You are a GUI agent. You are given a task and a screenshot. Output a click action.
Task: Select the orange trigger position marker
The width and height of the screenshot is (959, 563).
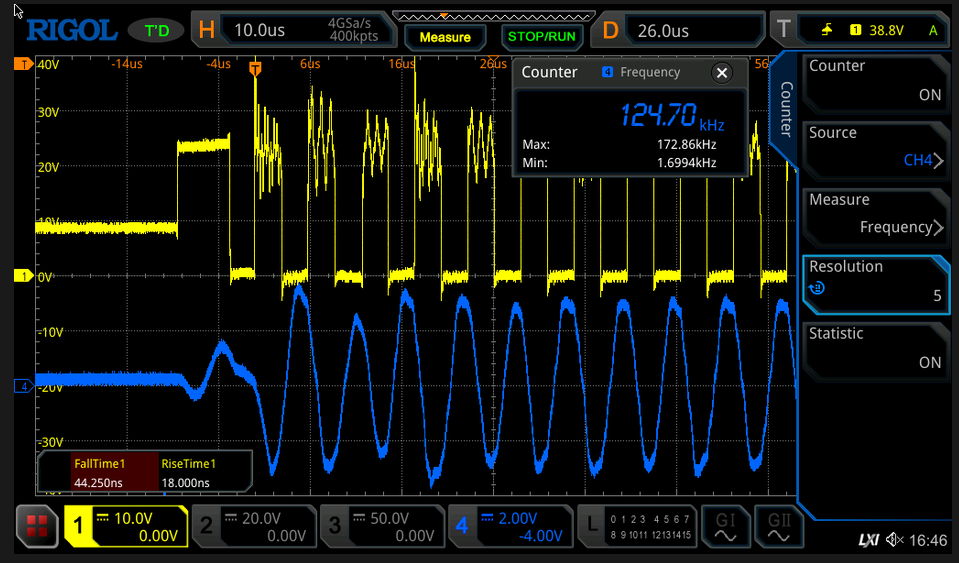pyautogui.click(x=255, y=68)
